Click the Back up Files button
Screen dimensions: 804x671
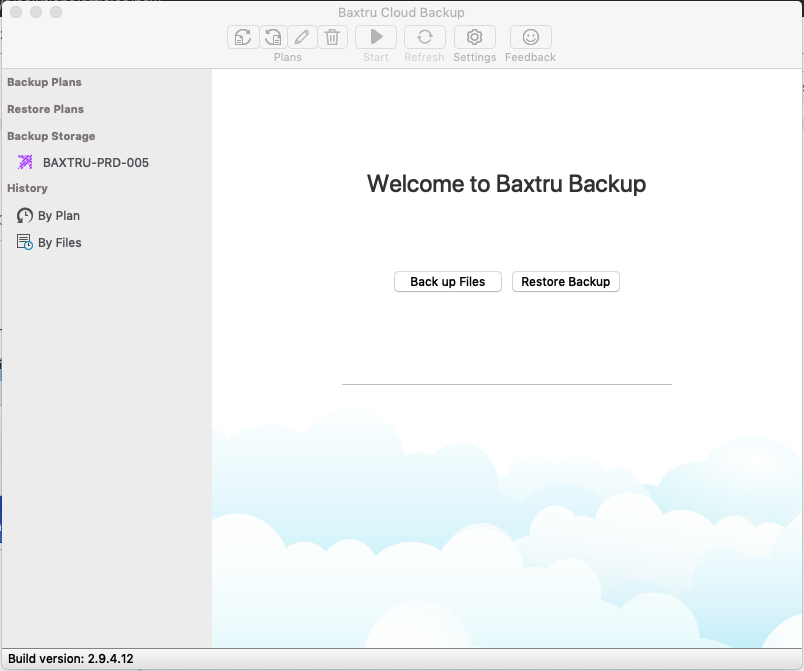click(448, 281)
